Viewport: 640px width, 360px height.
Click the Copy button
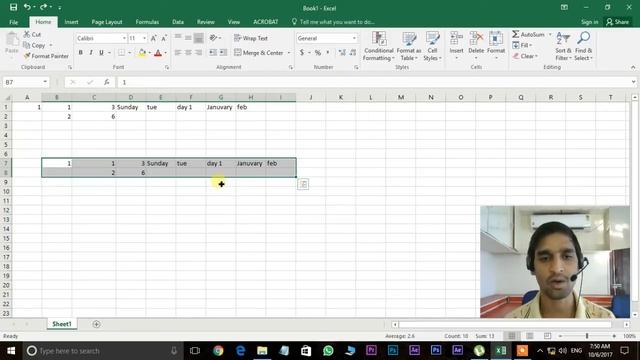[35, 45]
